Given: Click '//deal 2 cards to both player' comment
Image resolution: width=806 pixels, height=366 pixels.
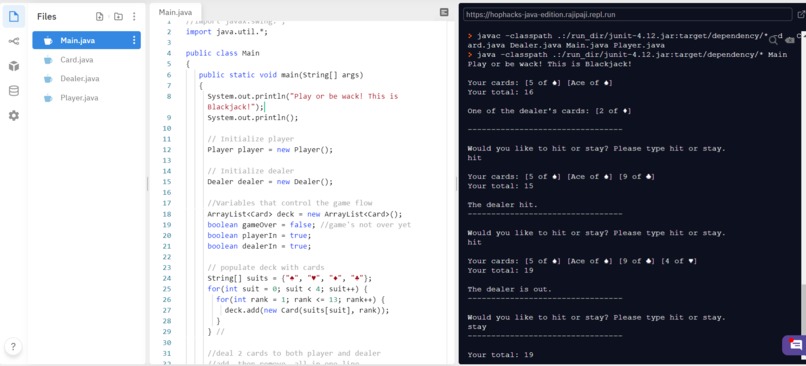Looking at the screenshot, I should (294, 353).
